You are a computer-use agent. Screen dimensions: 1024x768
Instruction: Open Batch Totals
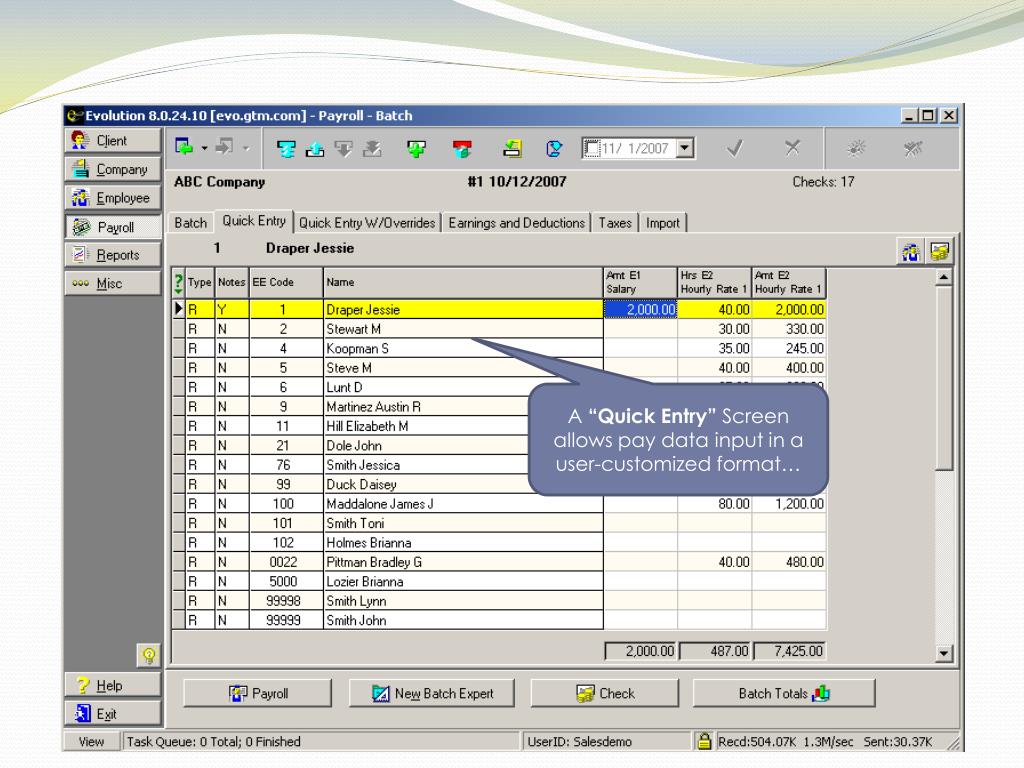(784, 694)
